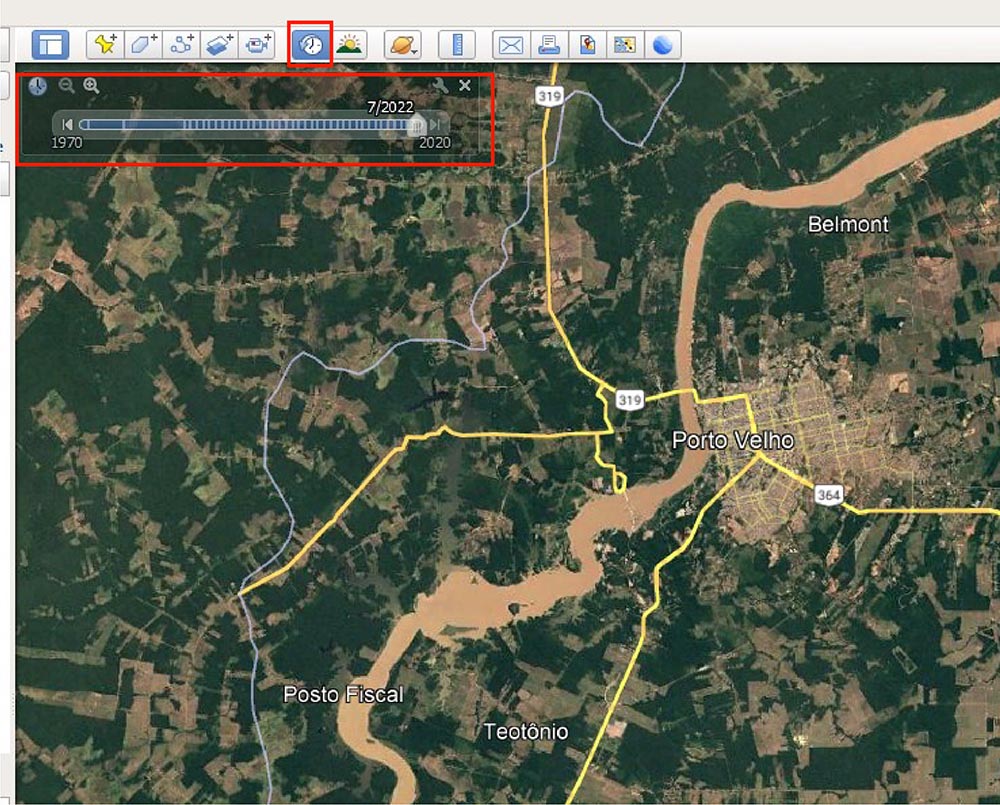The width and height of the screenshot is (1000, 805).
Task: Add a new placemark
Action: [106, 42]
